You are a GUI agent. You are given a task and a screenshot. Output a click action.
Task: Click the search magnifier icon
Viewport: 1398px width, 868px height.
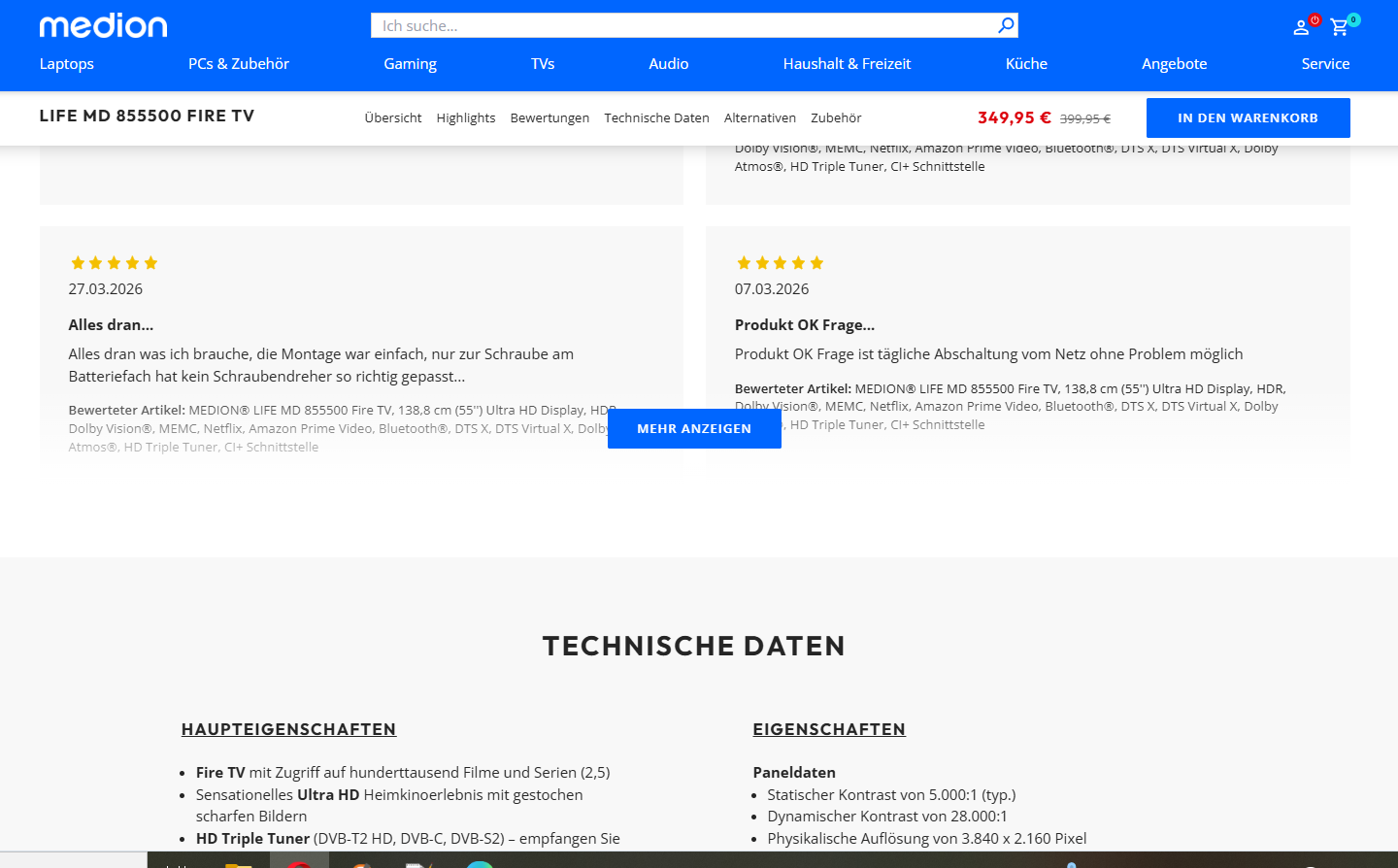pyautogui.click(x=1007, y=25)
